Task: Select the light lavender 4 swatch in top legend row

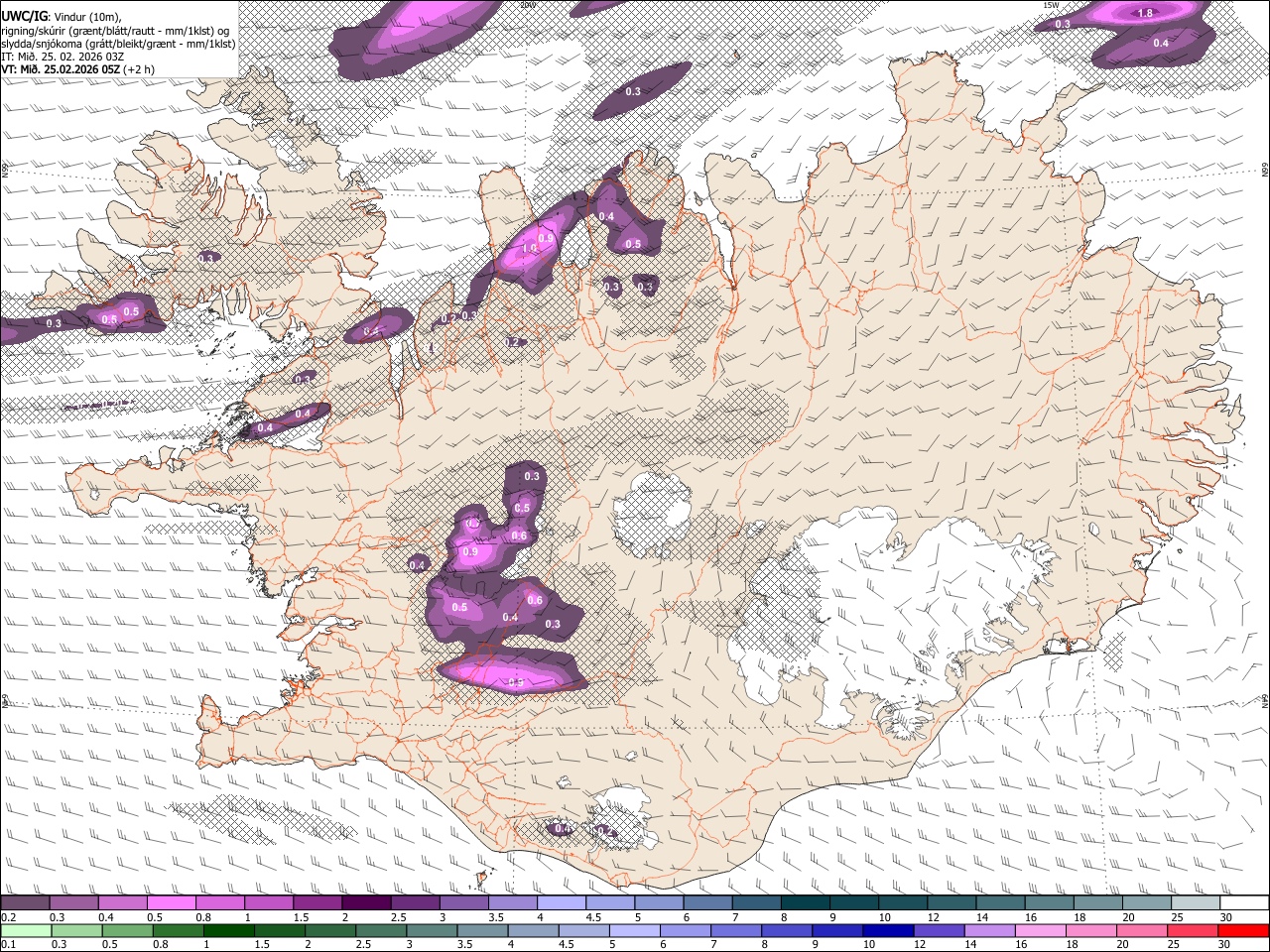Action: [x=563, y=903]
